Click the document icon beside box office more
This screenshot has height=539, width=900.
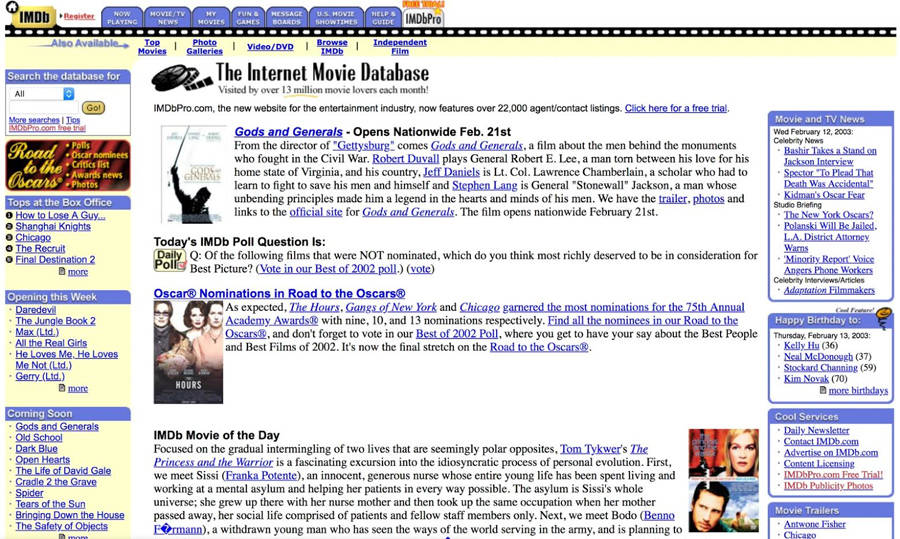[x=62, y=271]
